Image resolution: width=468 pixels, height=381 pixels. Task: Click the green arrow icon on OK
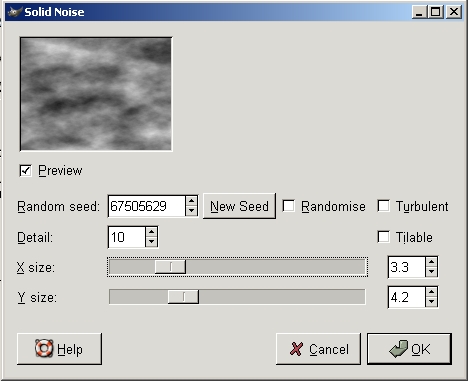[x=399, y=349]
